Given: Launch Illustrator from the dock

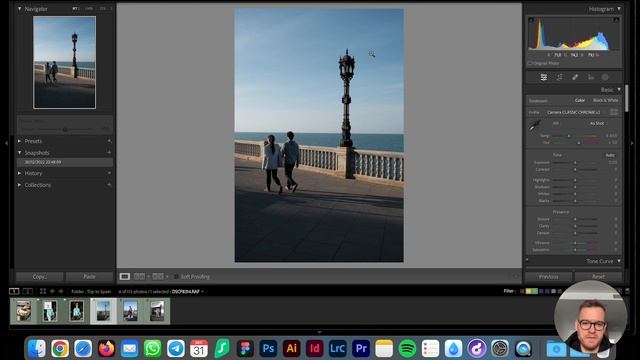Looking at the screenshot, I should 291,349.
